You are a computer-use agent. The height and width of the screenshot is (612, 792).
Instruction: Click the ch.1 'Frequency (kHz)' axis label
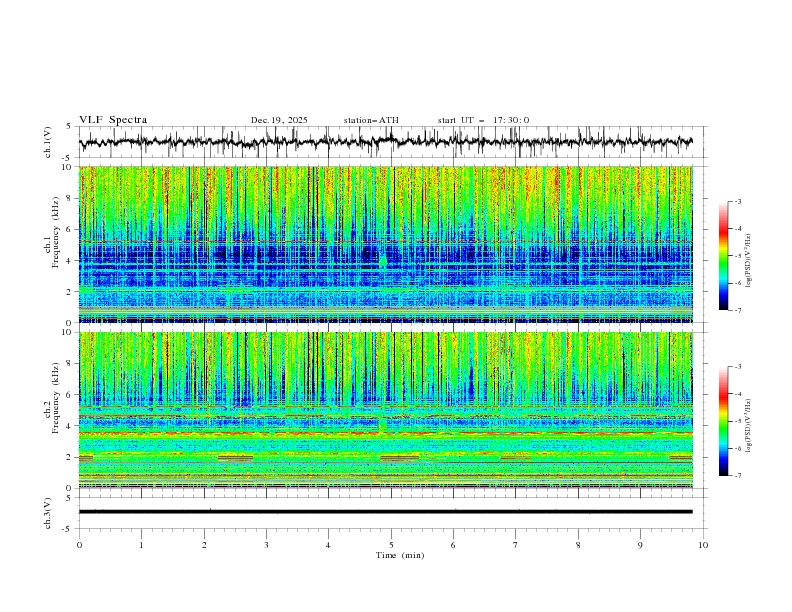coord(55,232)
